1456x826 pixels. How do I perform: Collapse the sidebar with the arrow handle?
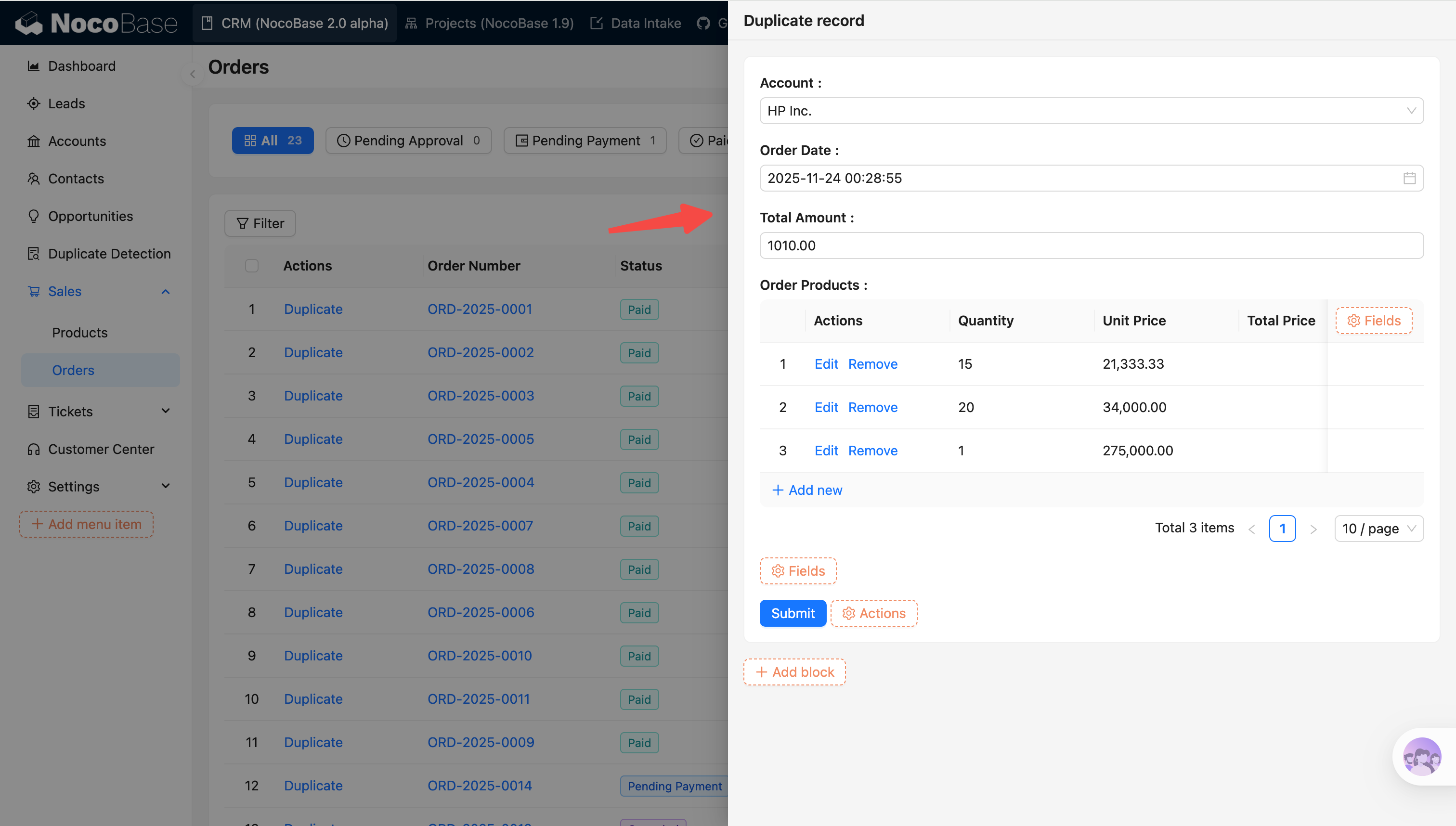[x=193, y=74]
